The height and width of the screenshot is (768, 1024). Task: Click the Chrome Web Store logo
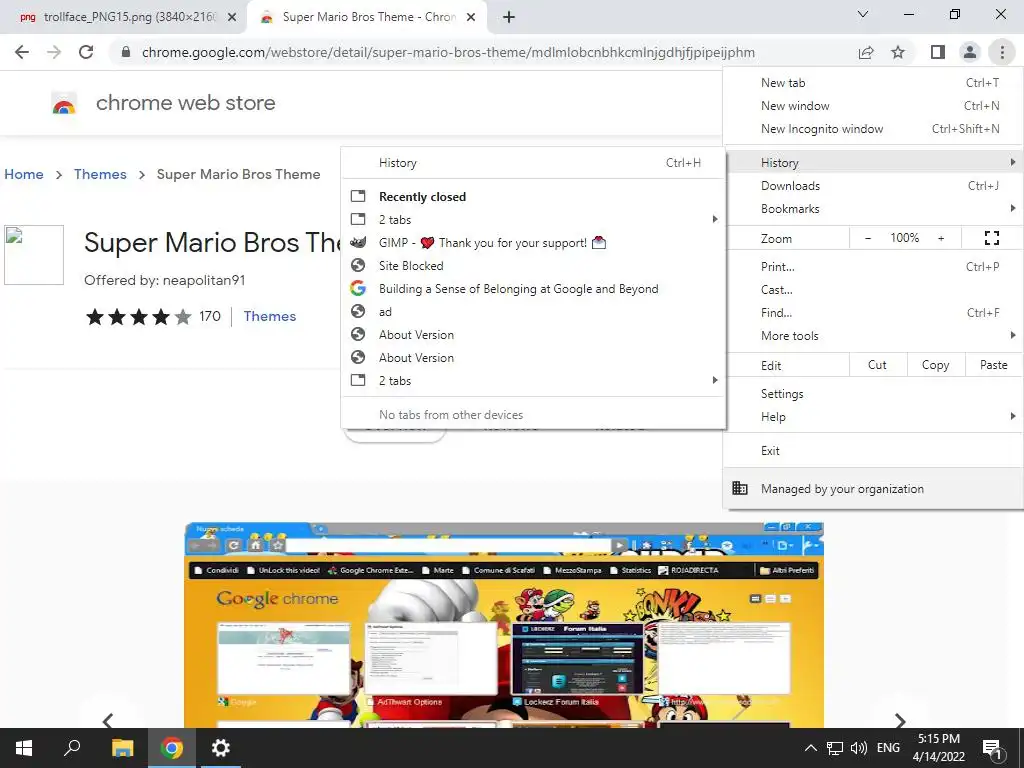pyautogui.click(x=64, y=103)
